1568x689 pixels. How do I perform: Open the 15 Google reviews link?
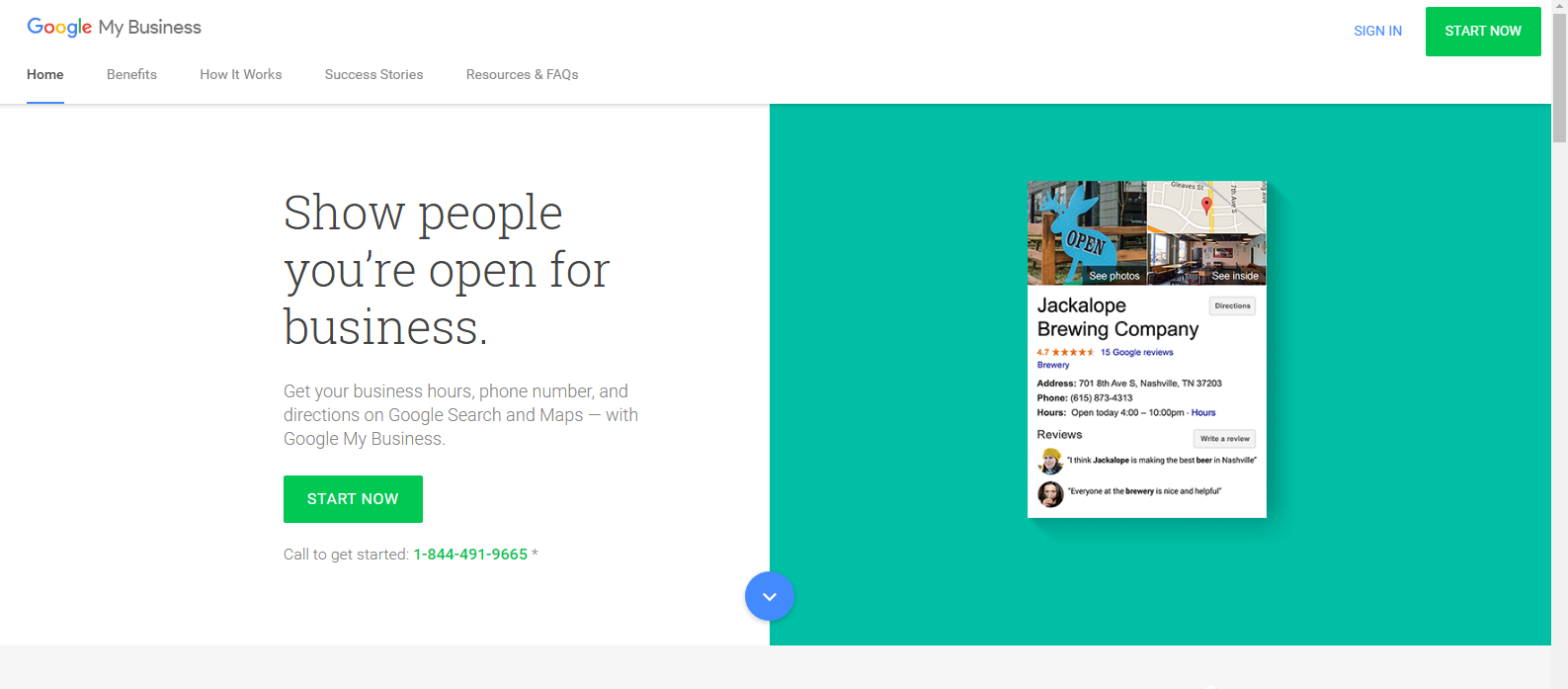1137,352
